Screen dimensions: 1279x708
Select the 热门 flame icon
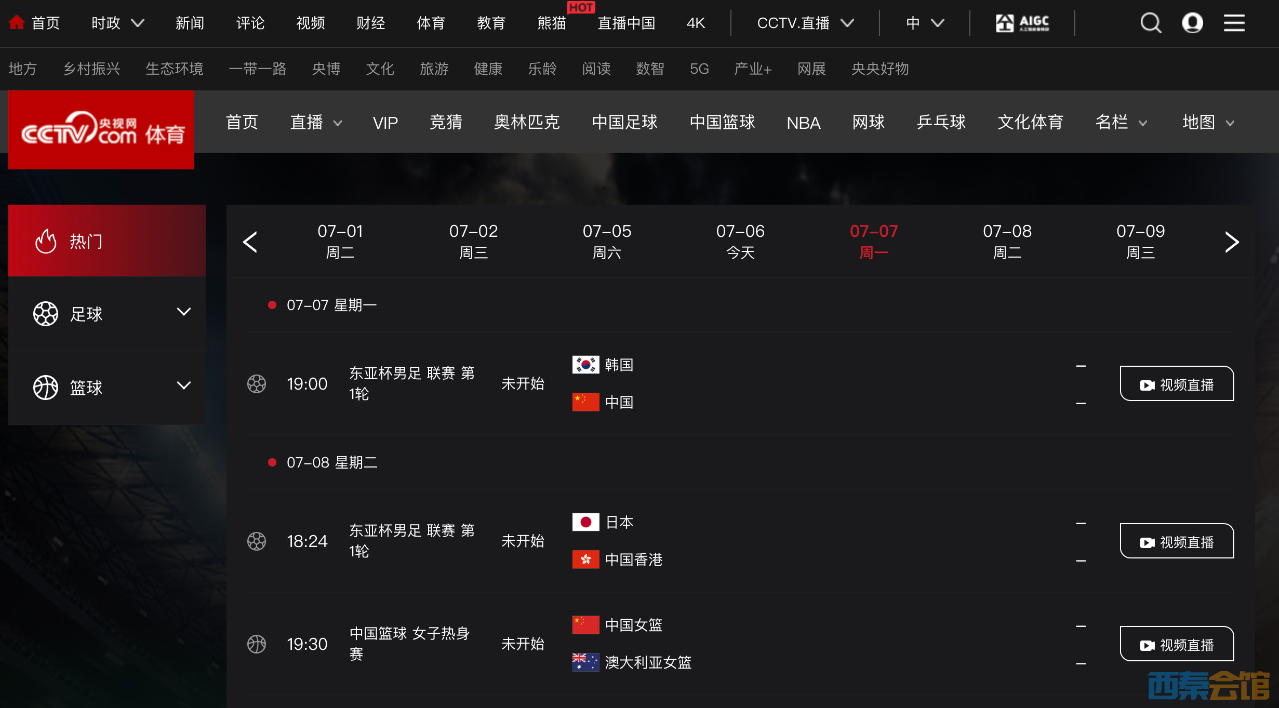[45, 241]
